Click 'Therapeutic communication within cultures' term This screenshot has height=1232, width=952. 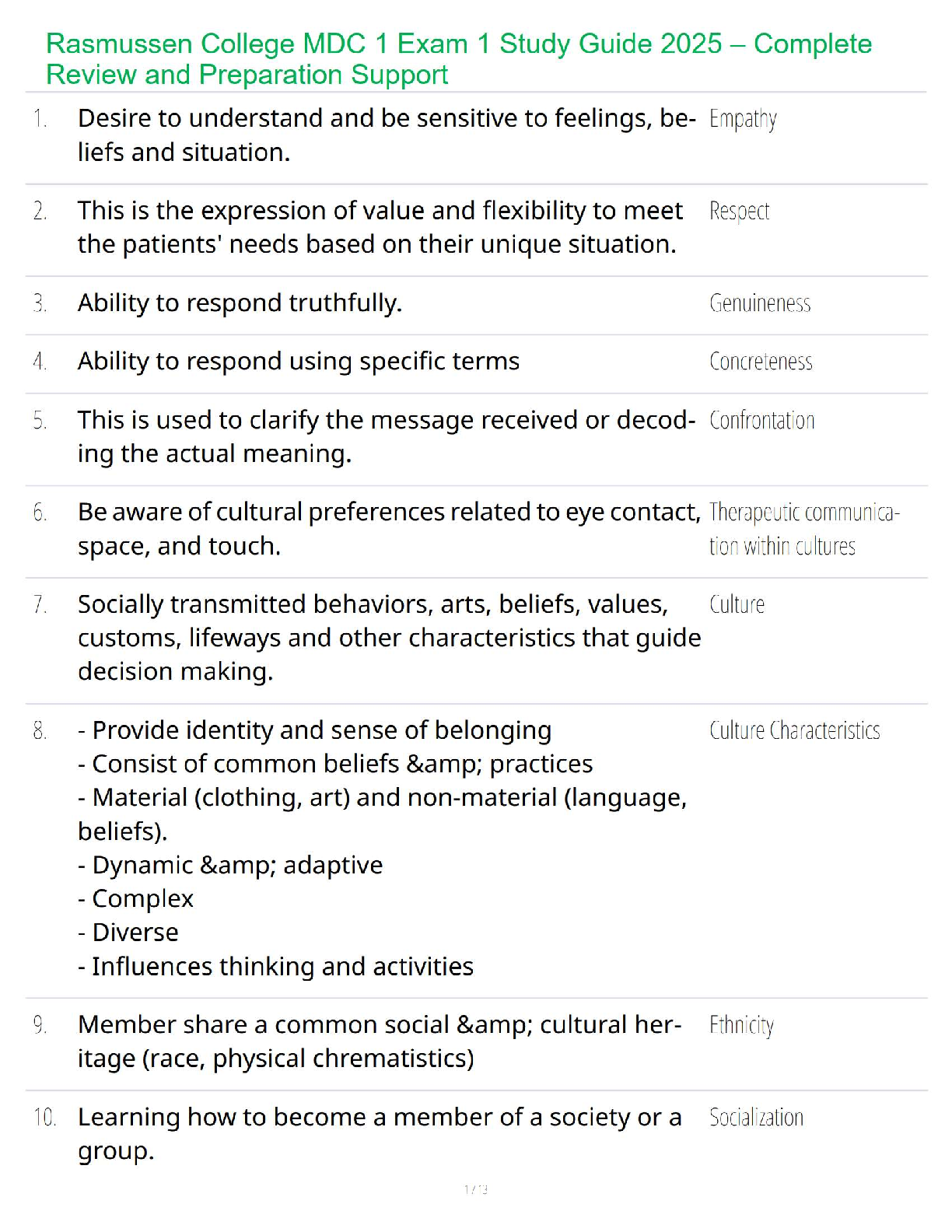point(803,529)
